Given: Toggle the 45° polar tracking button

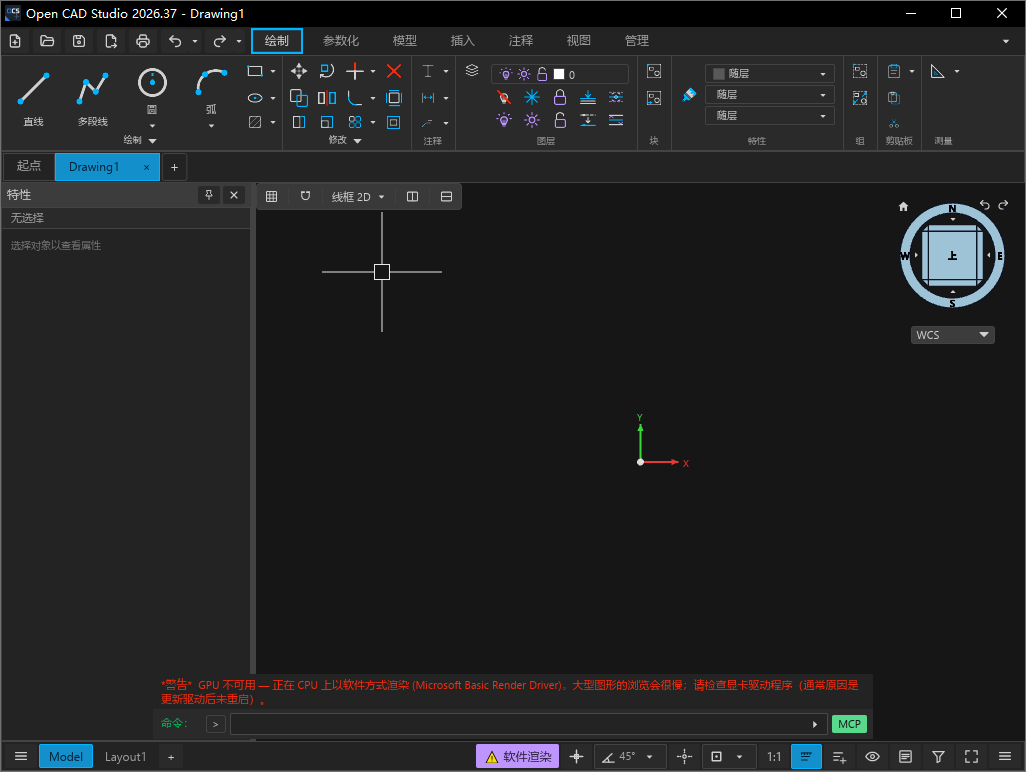Looking at the screenshot, I should [x=619, y=757].
